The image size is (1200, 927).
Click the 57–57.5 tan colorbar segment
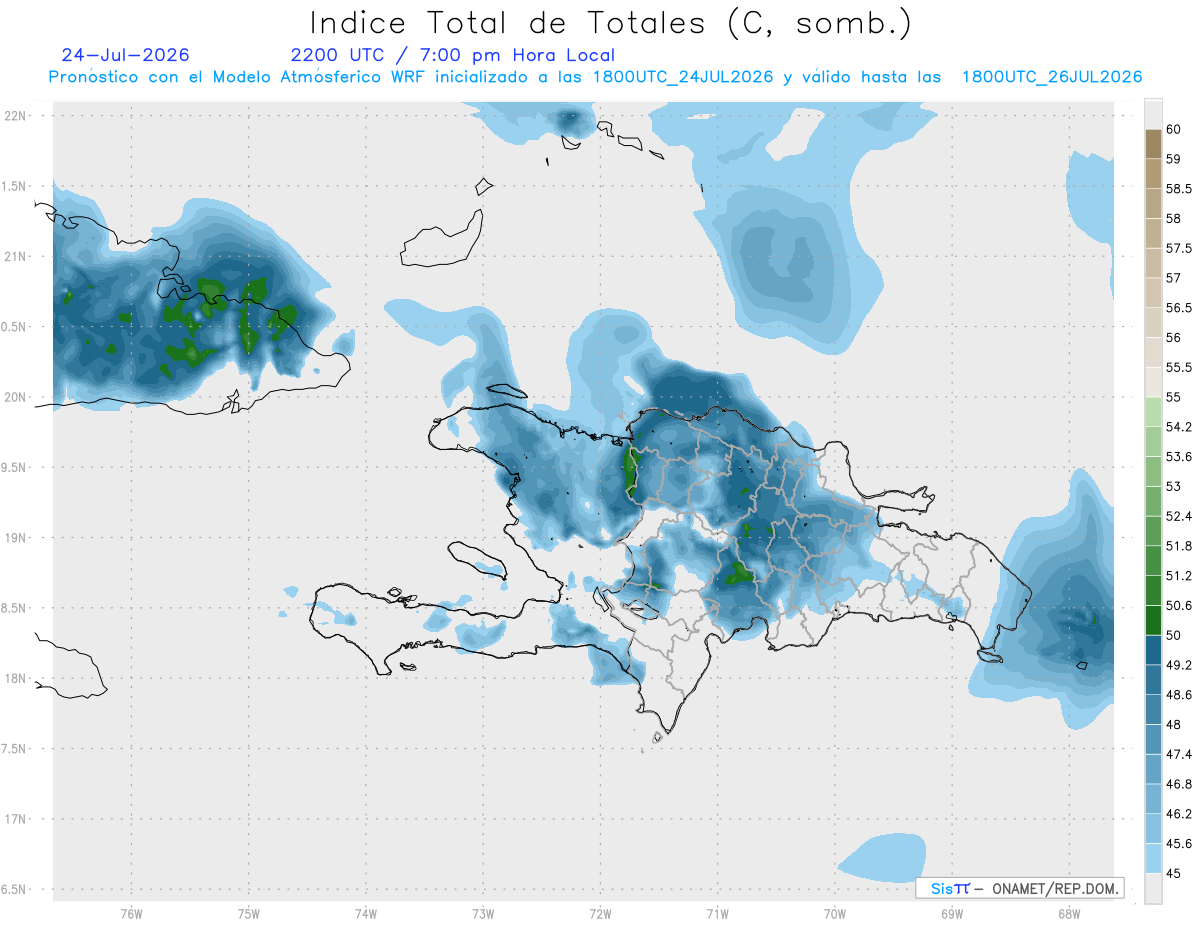click(x=1153, y=263)
